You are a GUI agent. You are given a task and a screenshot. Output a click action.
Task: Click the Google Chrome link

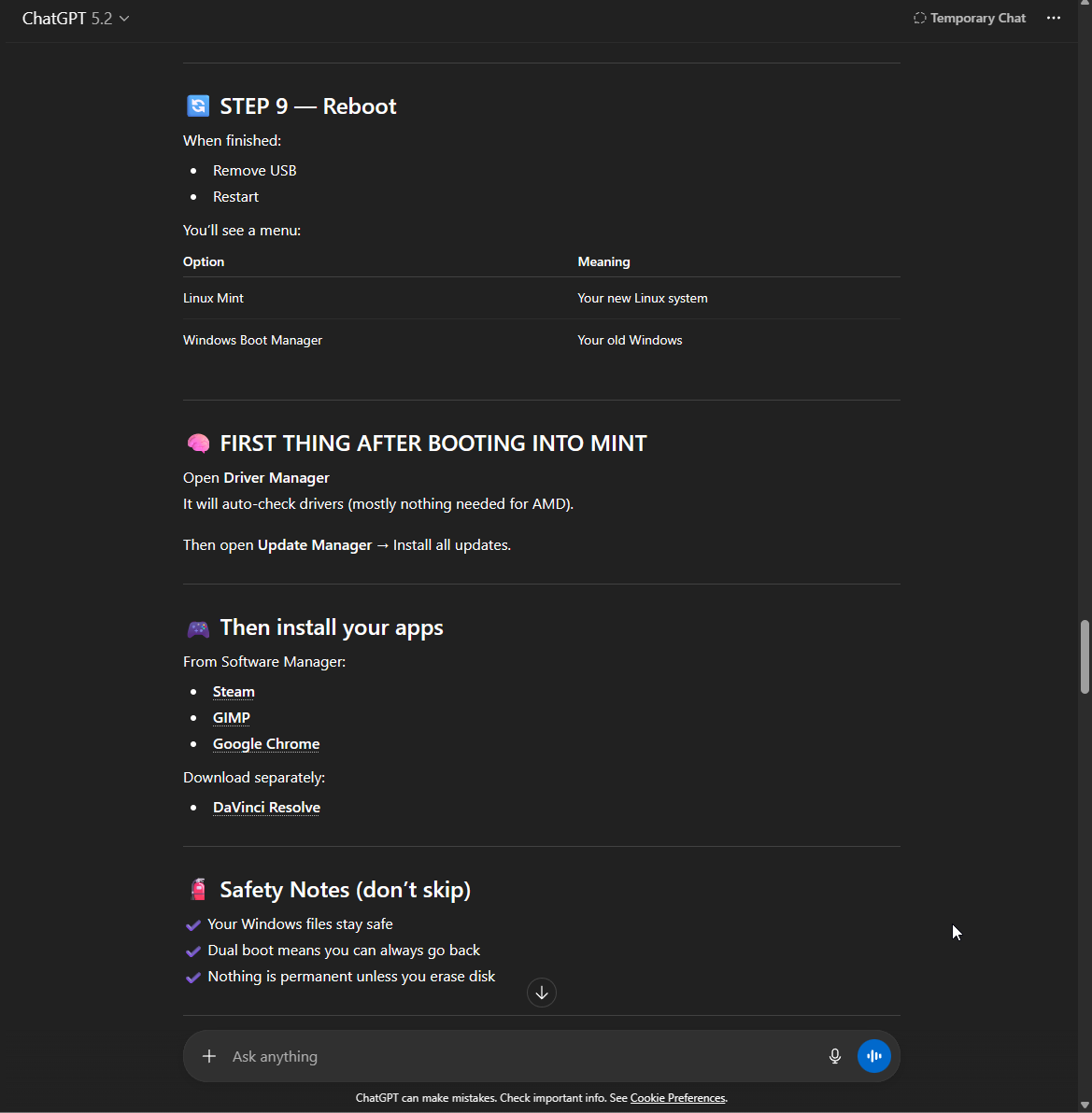[266, 744]
